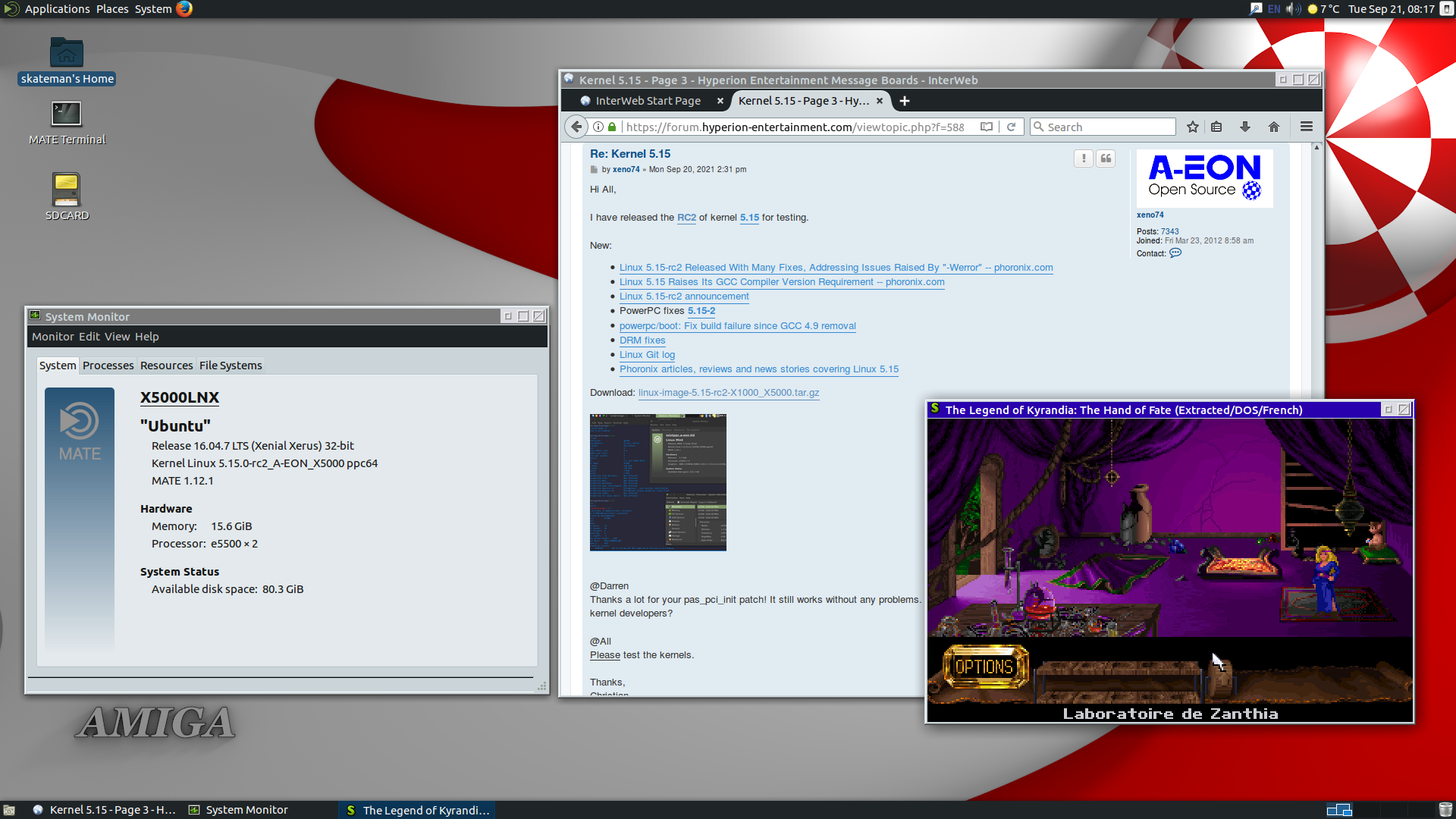Image resolution: width=1456 pixels, height=819 pixels.
Task: Click Re: Kernel 5.15 post title
Action: click(630, 154)
